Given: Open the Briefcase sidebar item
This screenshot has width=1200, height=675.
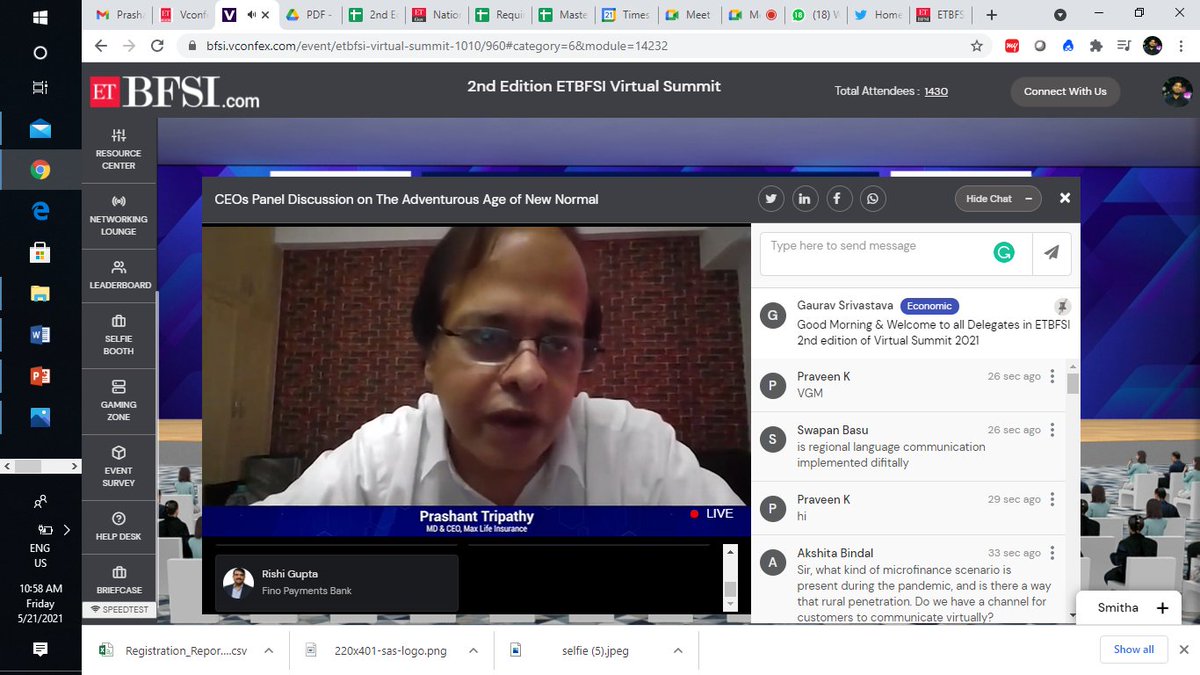Looking at the screenshot, I should [118, 580].
